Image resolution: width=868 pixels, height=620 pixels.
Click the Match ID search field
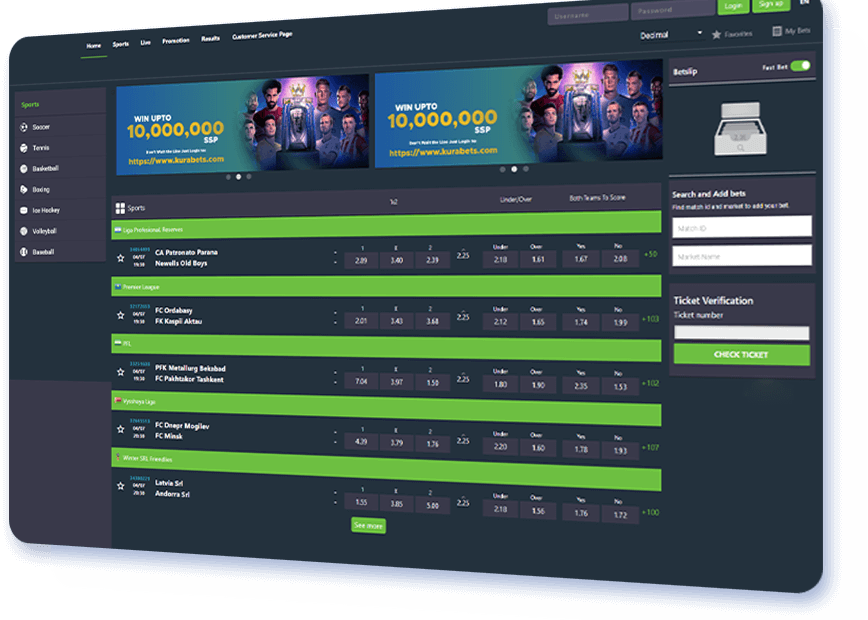(742, 228)
